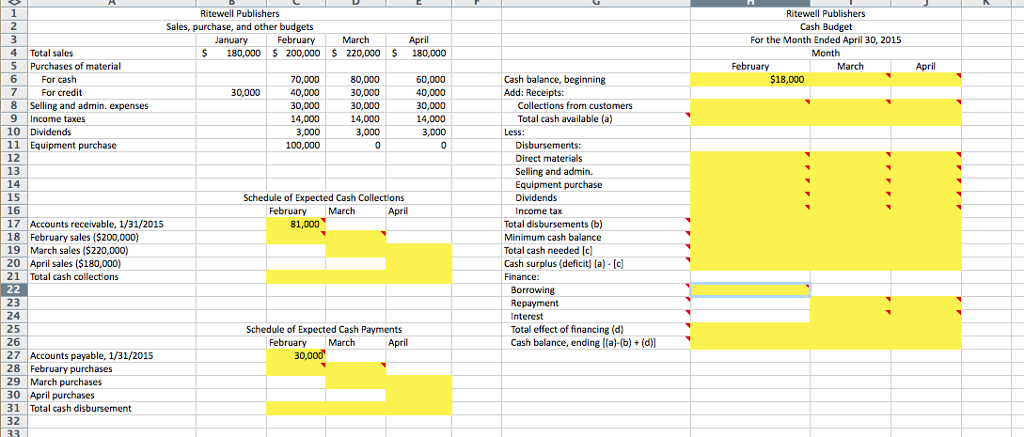Select the 30,000 accounts payable February cell
Image resolution: width=1024 pixels, height=437 pixels.
(x=296, y=356)
